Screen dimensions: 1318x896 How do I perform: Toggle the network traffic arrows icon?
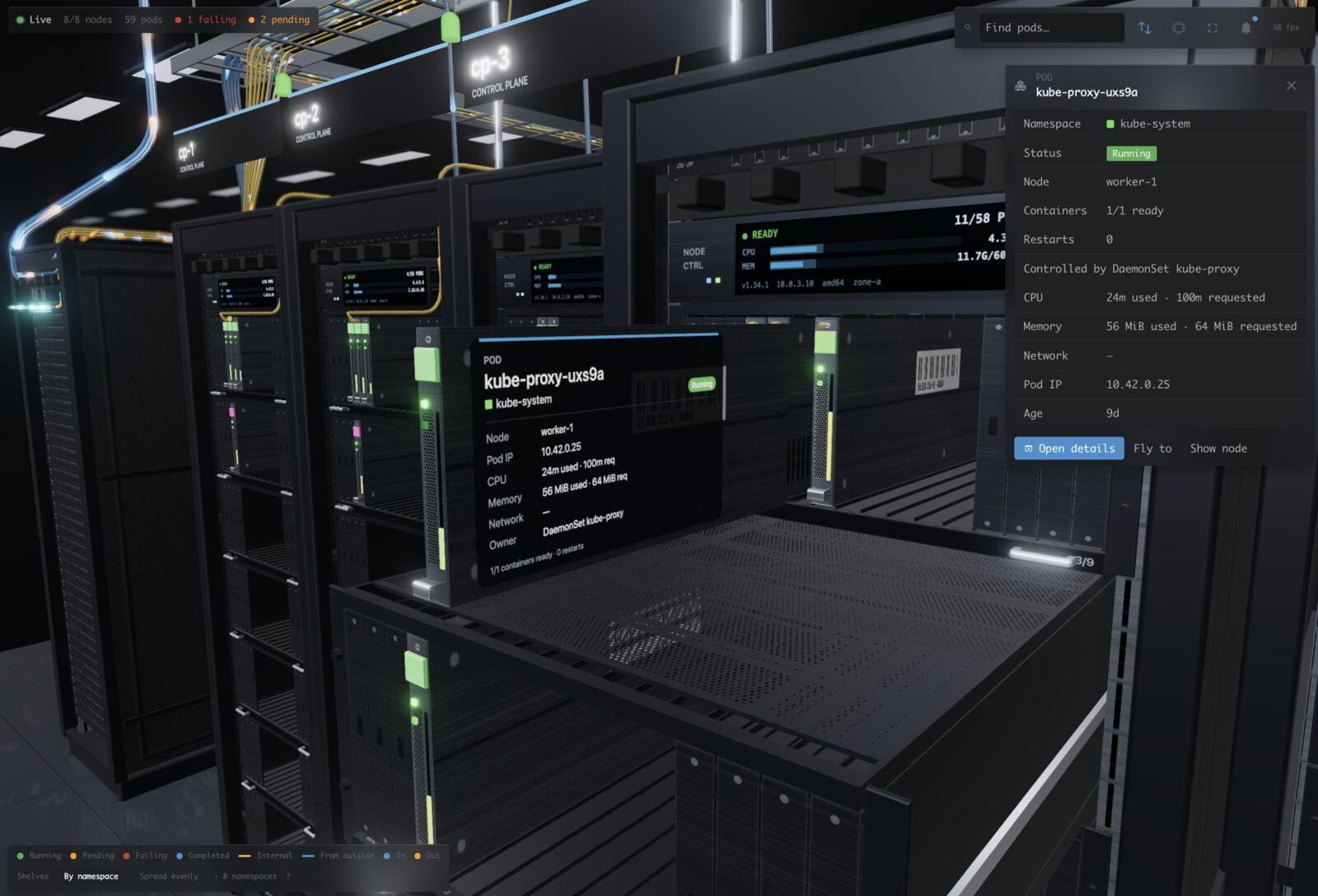tap(1144, 28)
